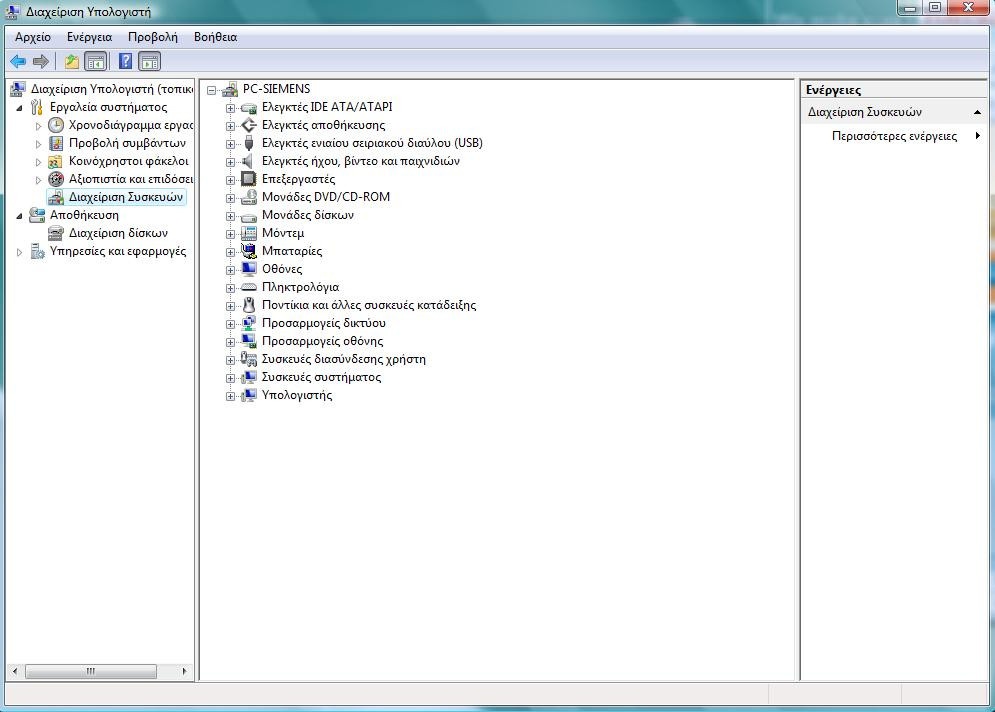Click the left pane scroll left arrow
Image resolution: width=995 pixels, height=712 pixels.
15,671
